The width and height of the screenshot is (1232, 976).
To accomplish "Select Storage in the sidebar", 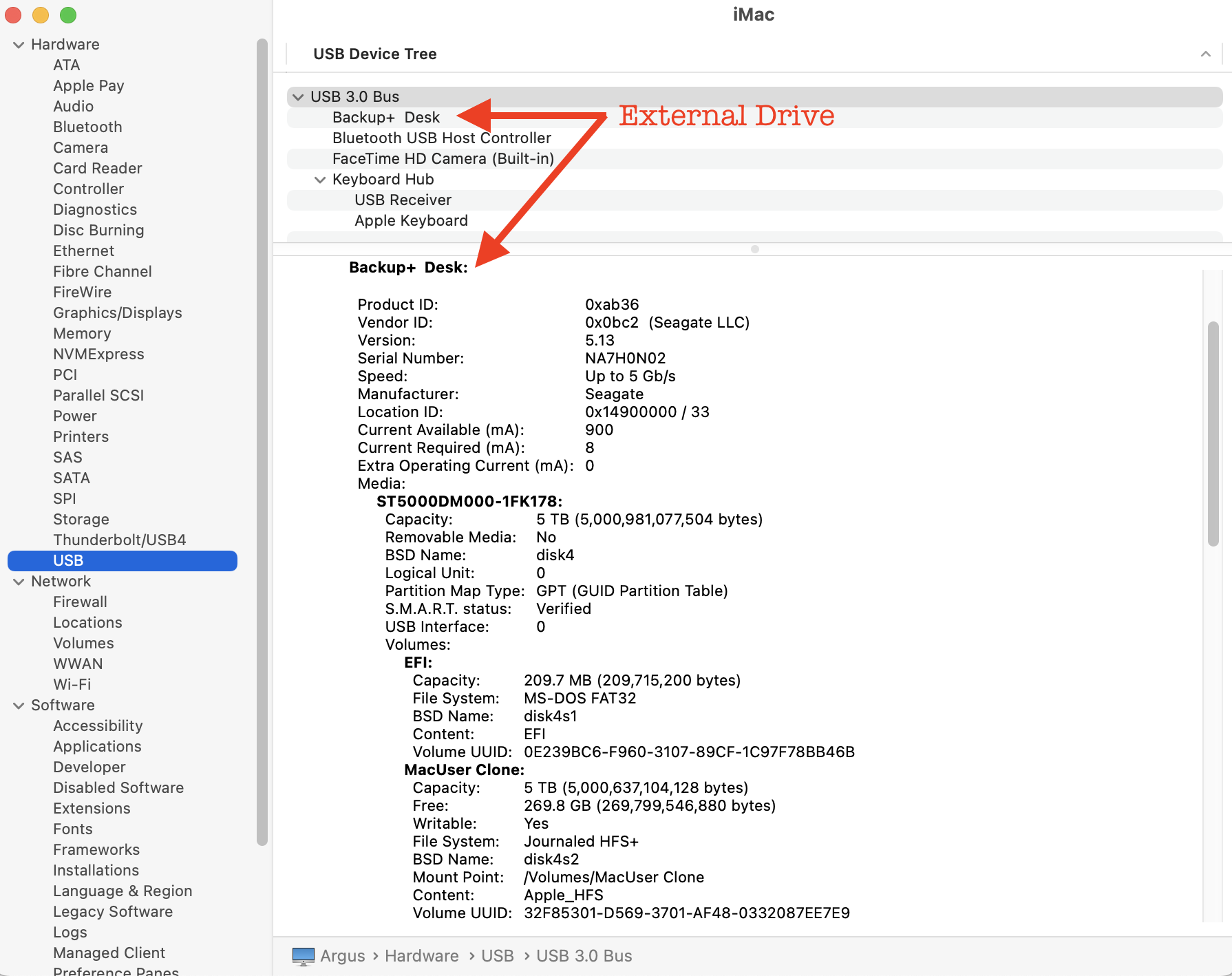I will tap(81, 520).
